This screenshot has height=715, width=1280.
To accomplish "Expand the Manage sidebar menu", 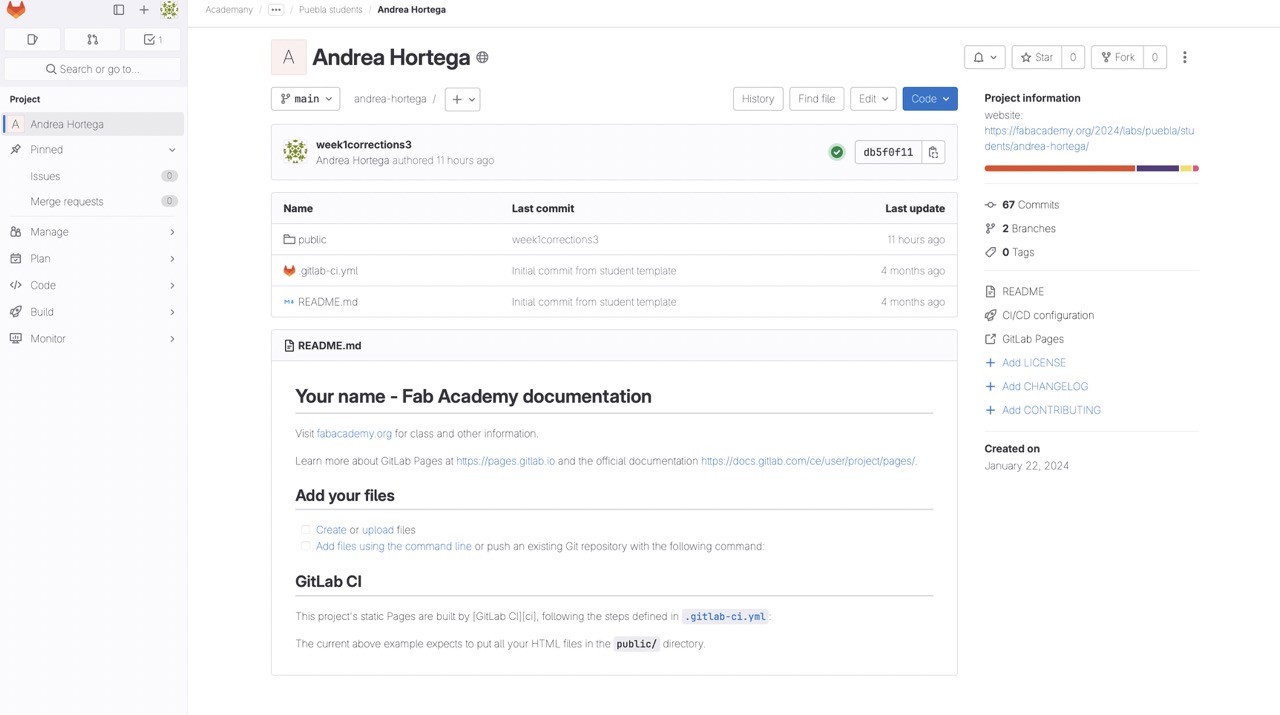I will (93, 232).
